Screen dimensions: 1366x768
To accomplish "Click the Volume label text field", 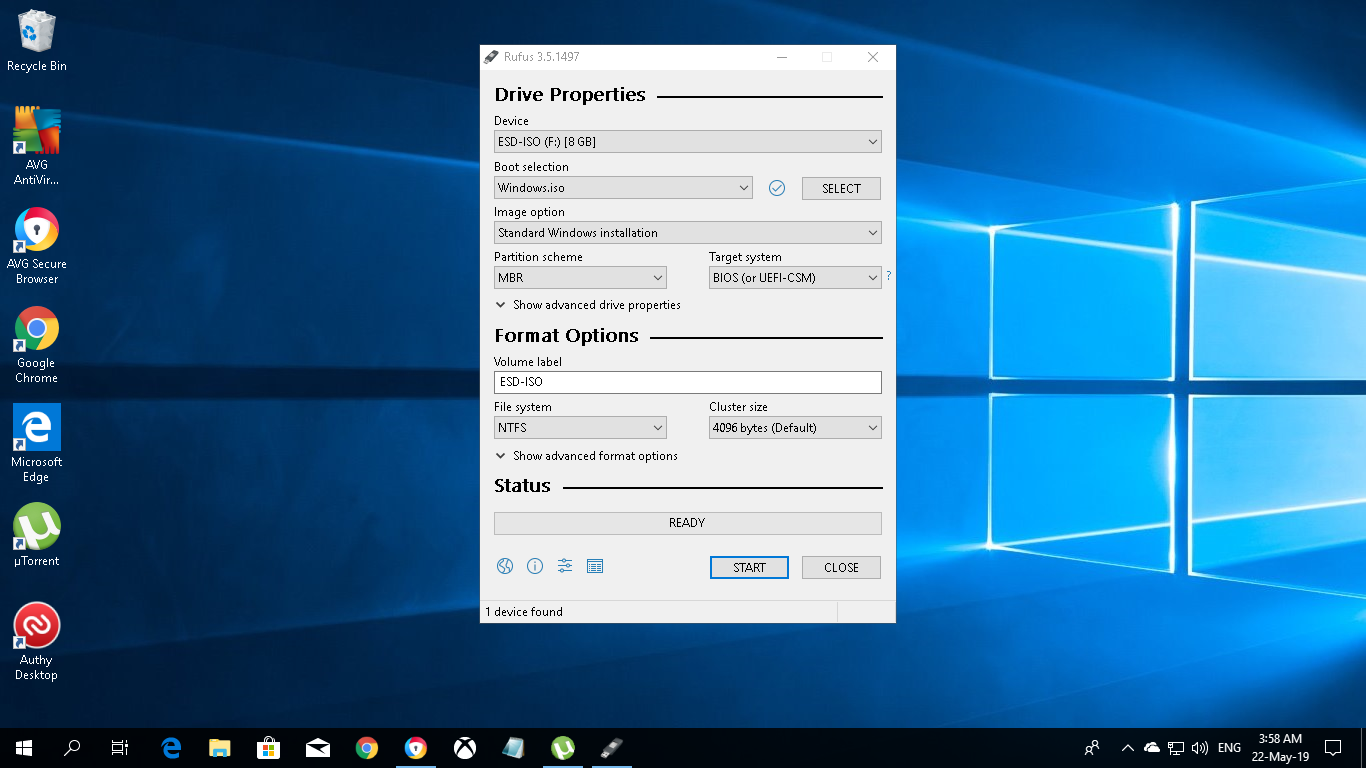I will [688, 382].
